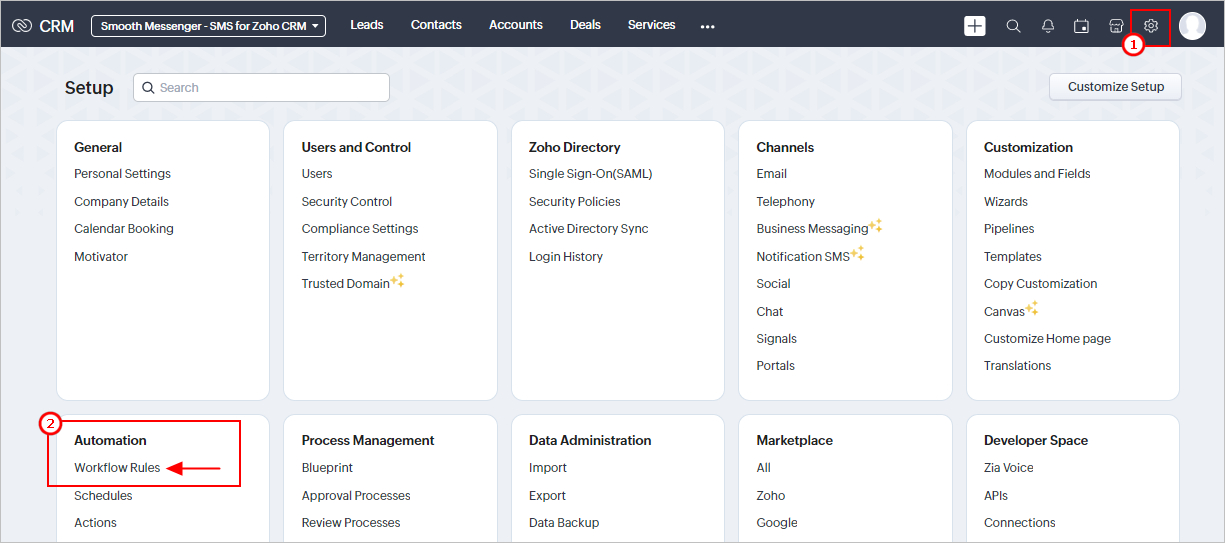Open Security Control
The image size is (1225, 543).
pyautogui.click(x=347, y=202)
